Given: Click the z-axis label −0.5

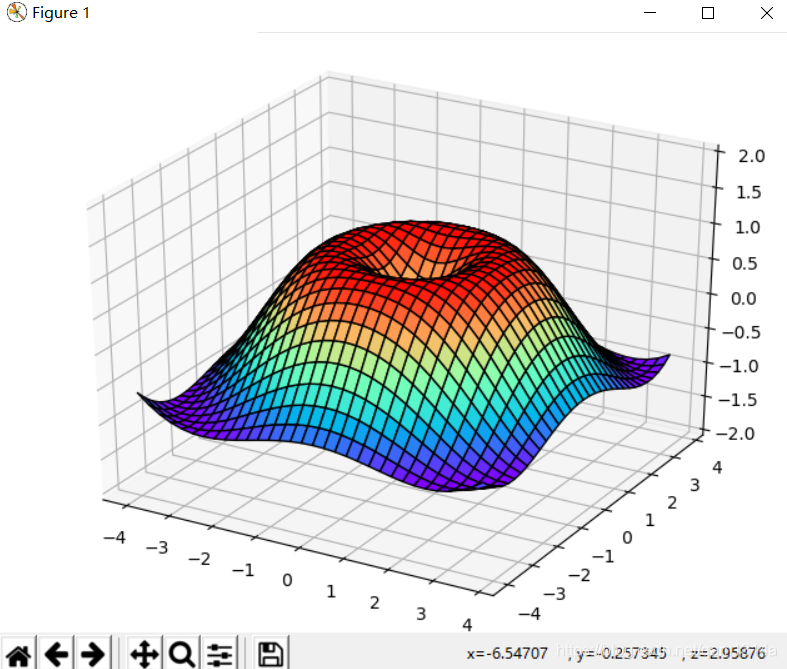Looking at the screenshot, I should click(741, 332).
